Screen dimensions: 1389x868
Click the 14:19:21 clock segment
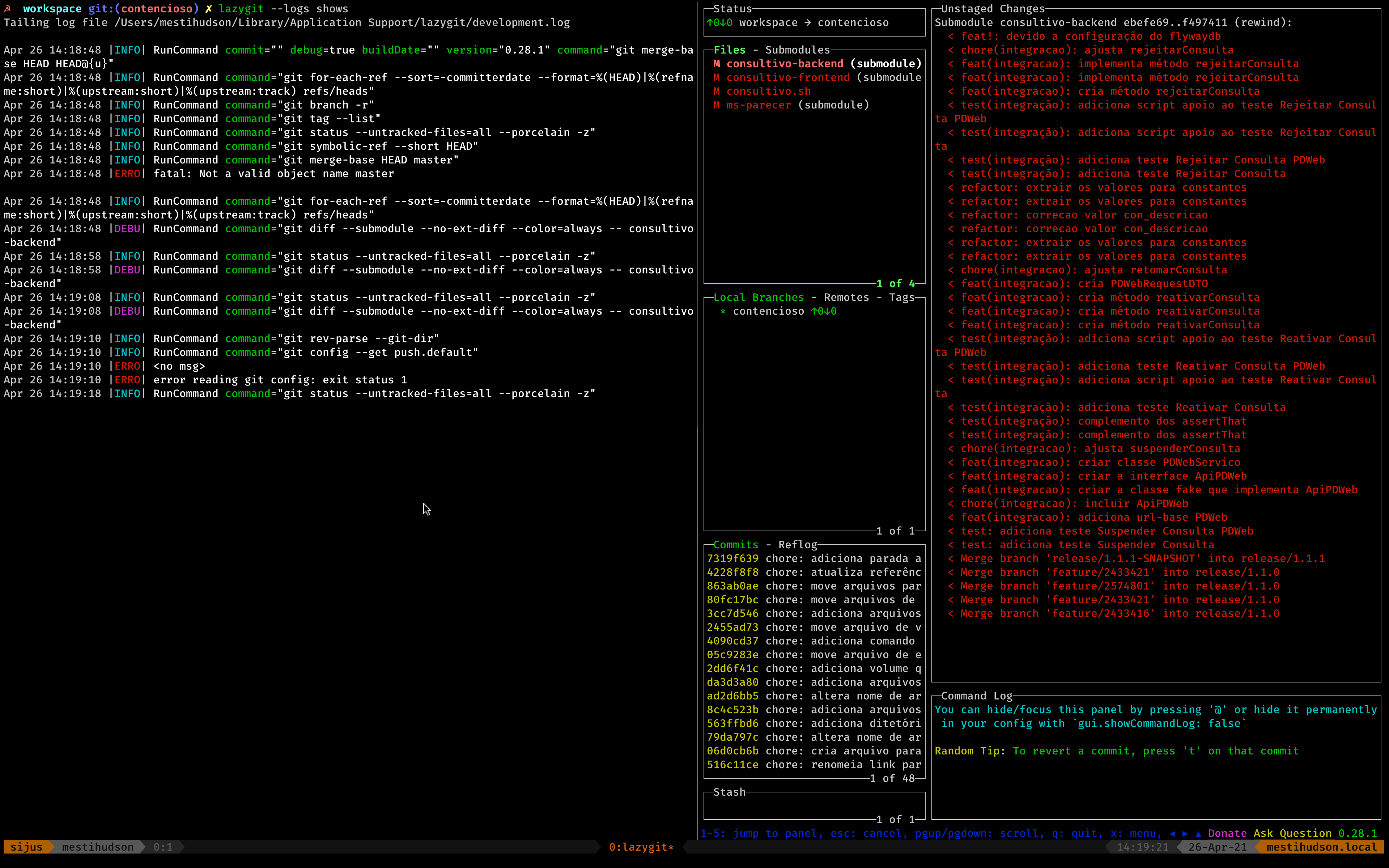[x=1142, y=847]
